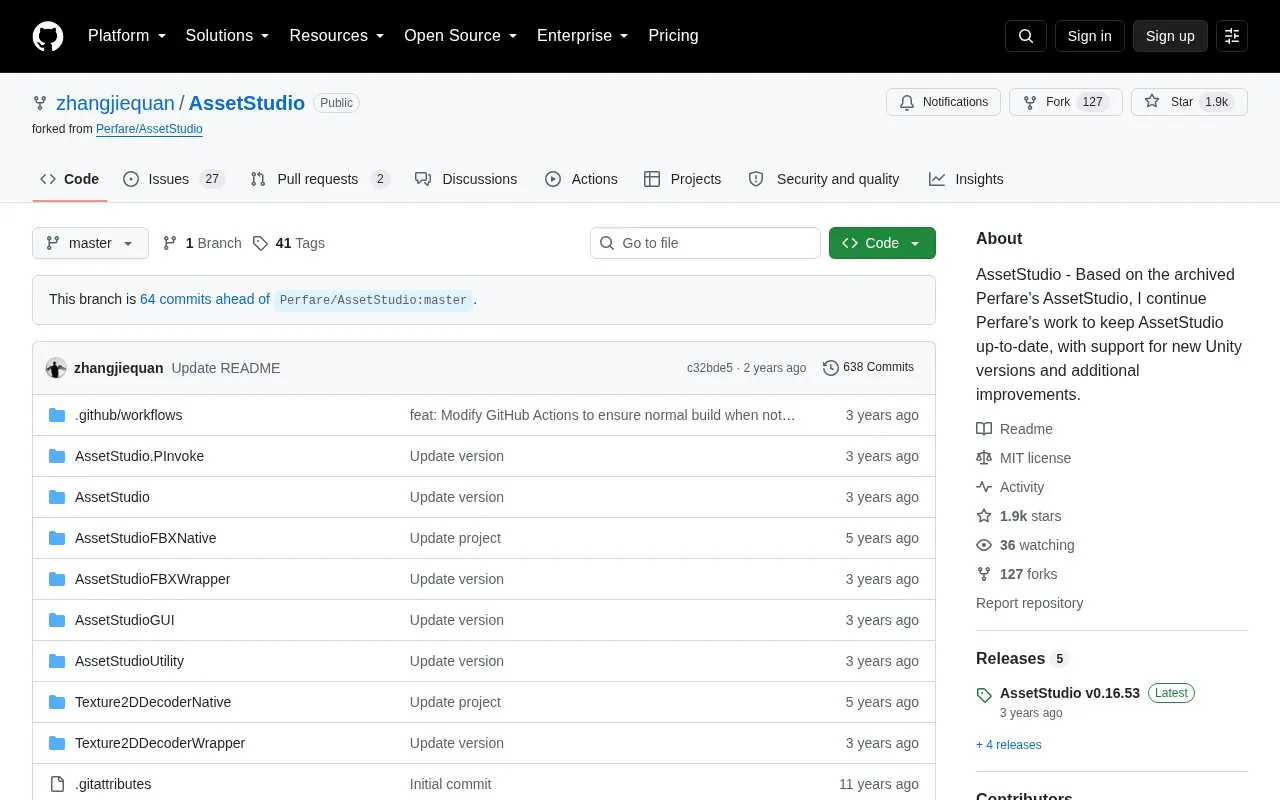Switch to the Pull requests tab
This screenshot has height=800, width=1280.
pos(320,179)
